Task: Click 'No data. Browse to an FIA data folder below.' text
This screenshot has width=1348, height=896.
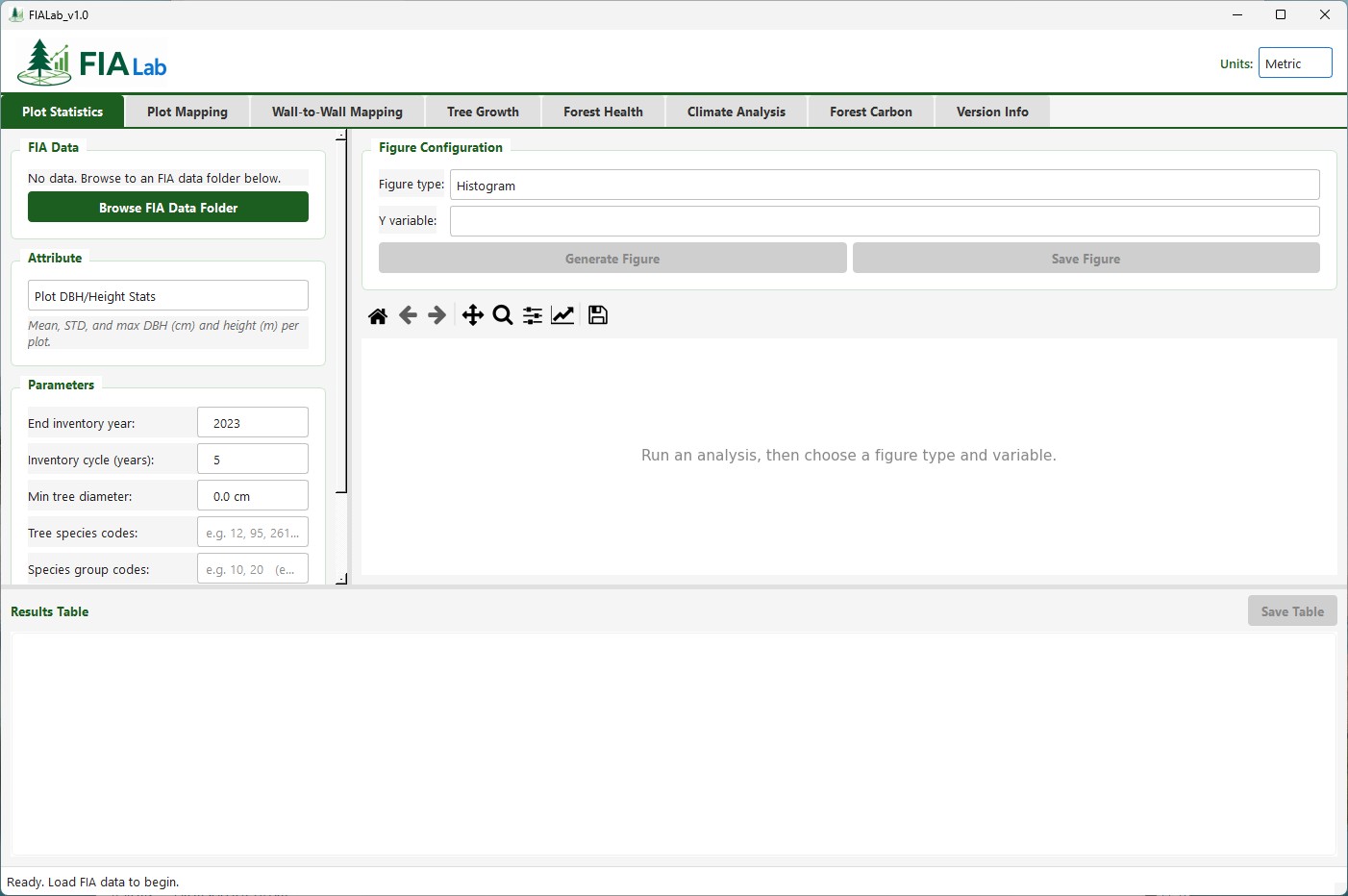Action: coord(155,178)
